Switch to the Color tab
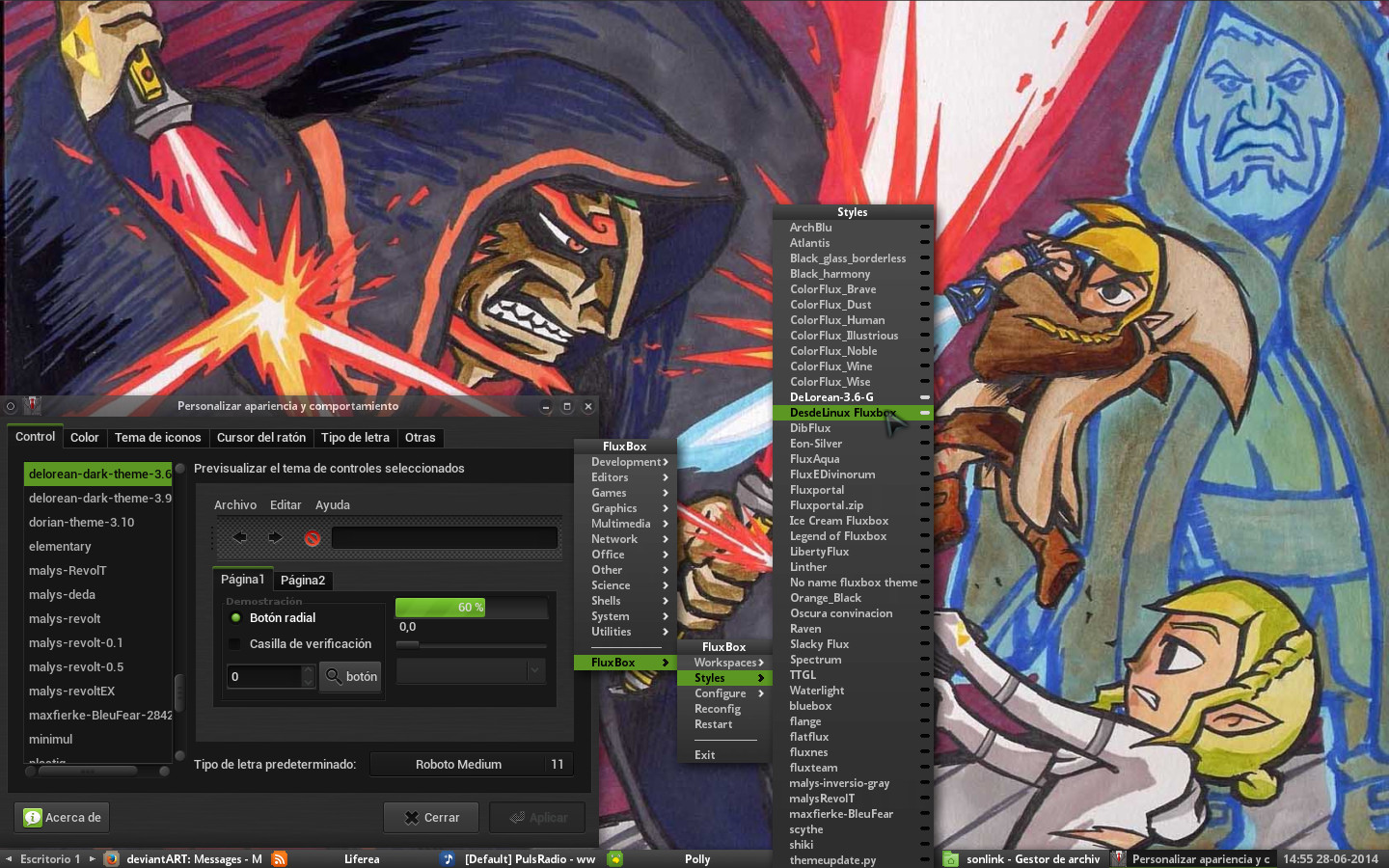1389x868 pixels. coord(84,438)
